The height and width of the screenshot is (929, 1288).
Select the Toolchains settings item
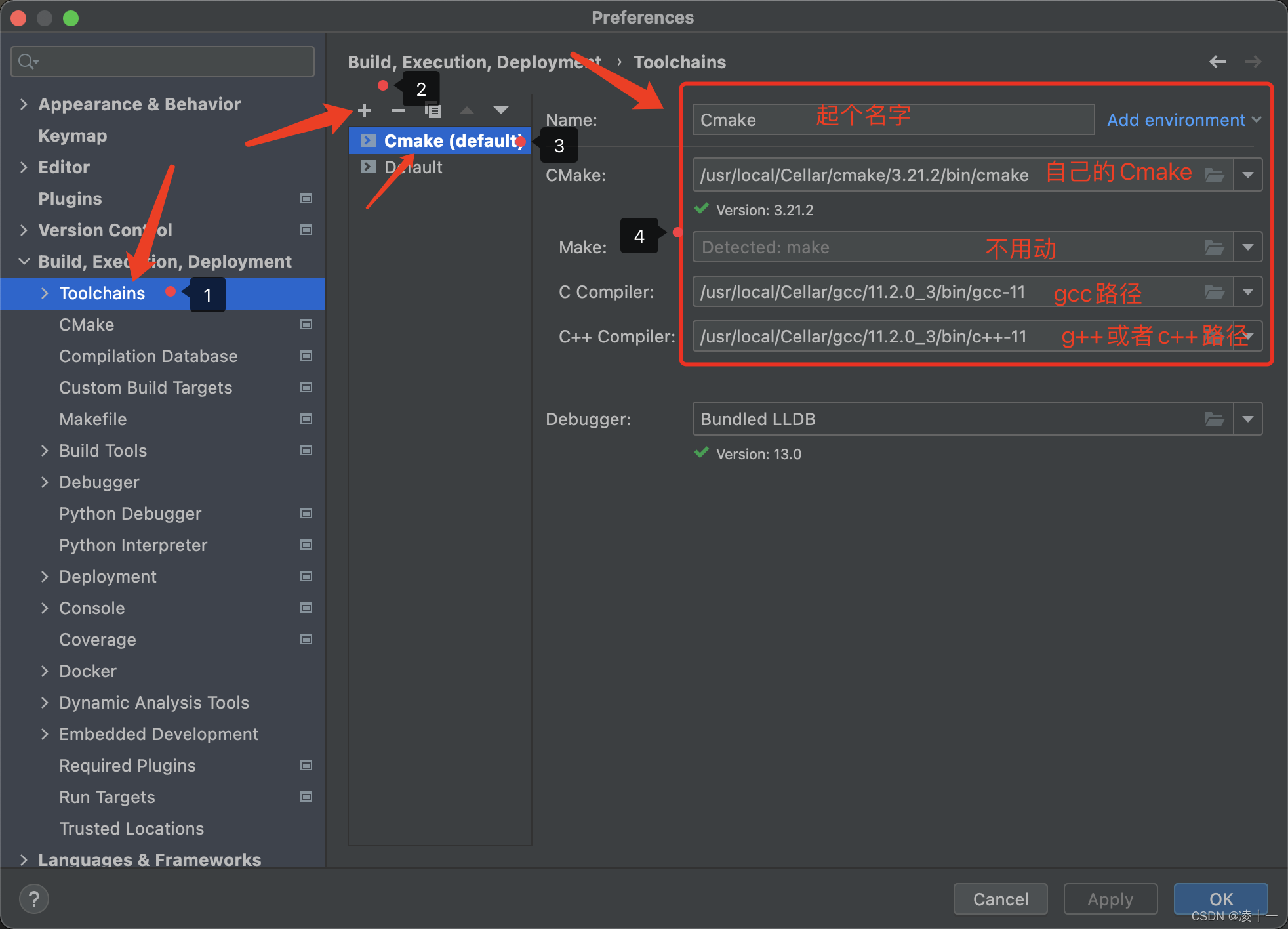point(104,293)
